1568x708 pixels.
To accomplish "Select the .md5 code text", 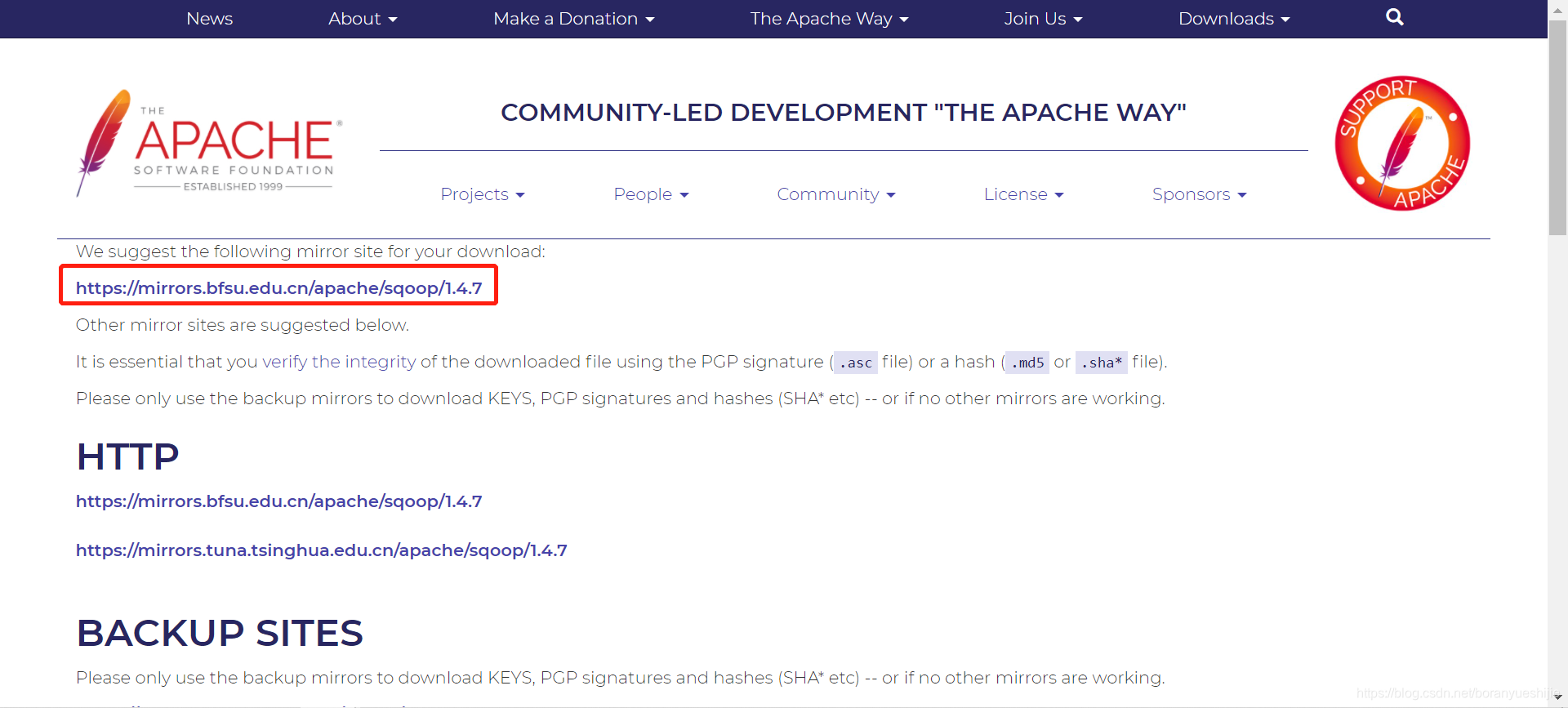I will 1027,363.
